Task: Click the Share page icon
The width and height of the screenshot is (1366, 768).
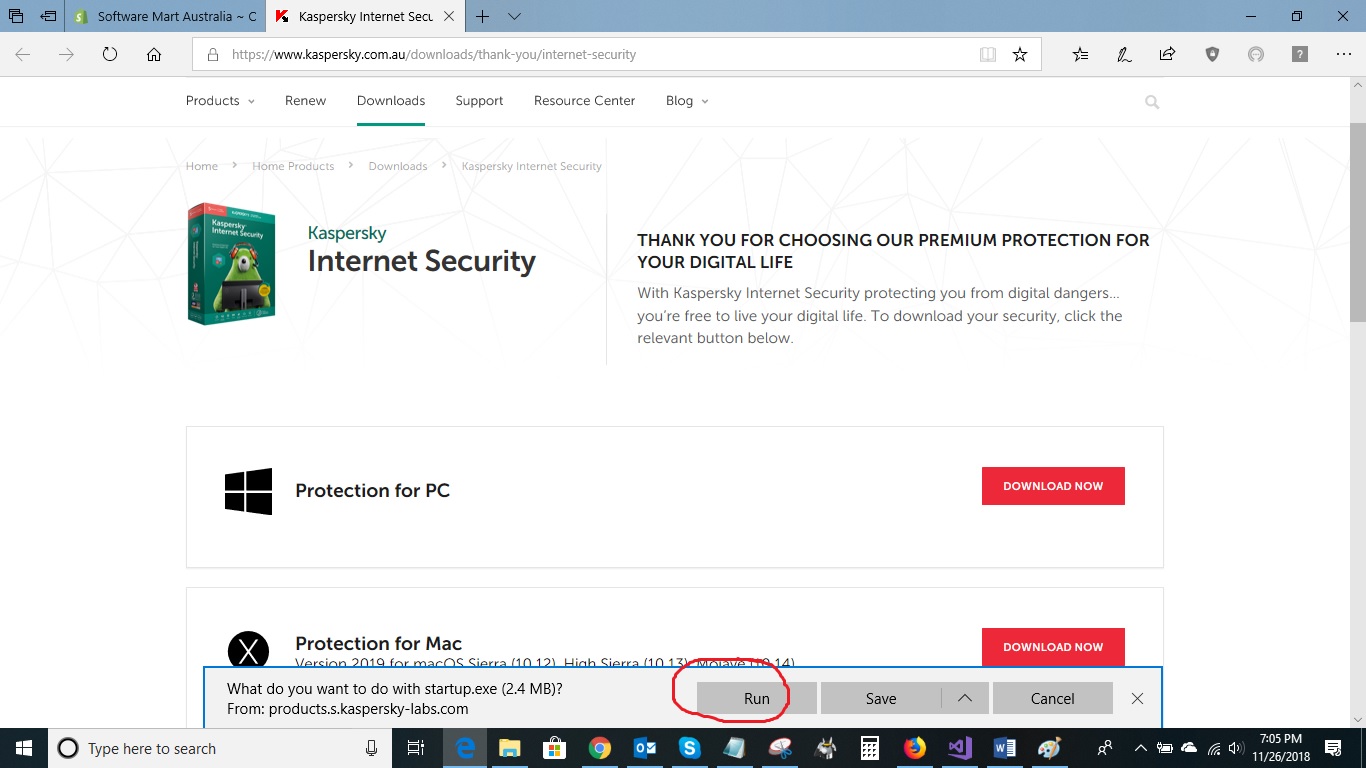Action: (1167, 55)
